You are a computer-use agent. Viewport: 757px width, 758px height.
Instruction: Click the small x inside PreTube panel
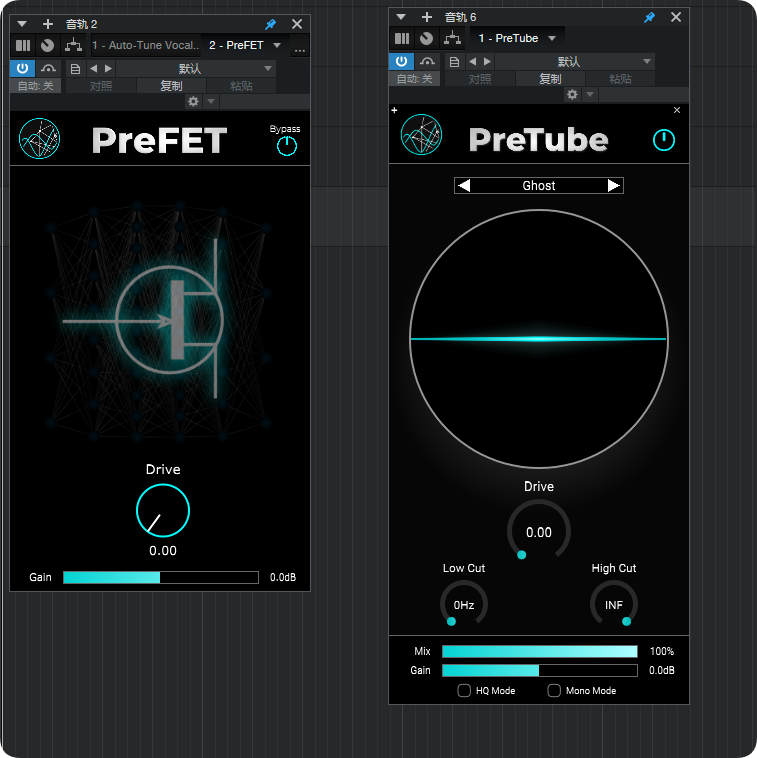(677, 110)
